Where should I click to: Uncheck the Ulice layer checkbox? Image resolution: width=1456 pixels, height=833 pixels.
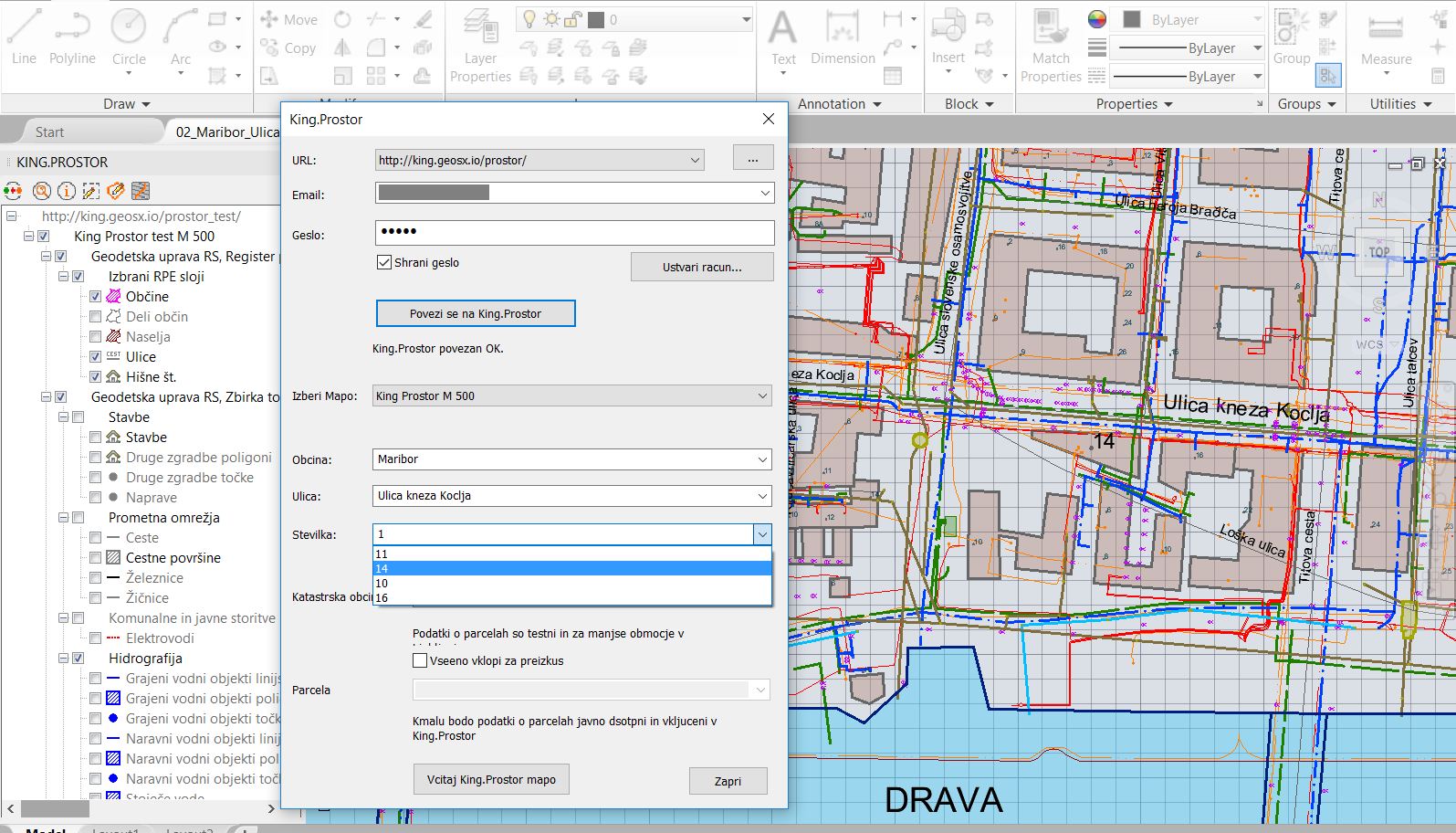pos(95,356)
